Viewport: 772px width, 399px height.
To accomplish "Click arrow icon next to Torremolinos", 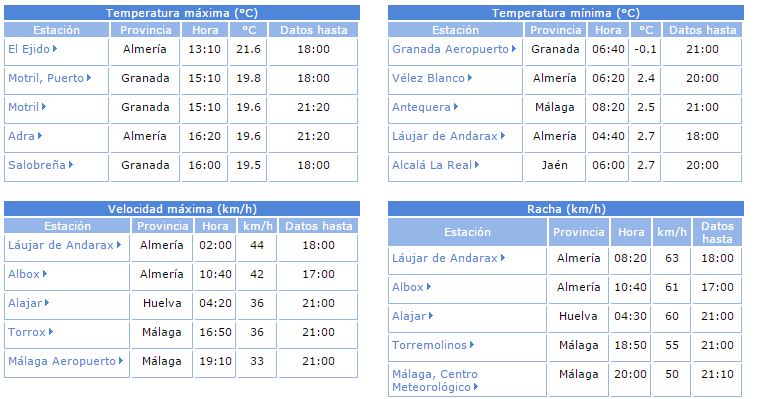I will [x=472, y=345].
